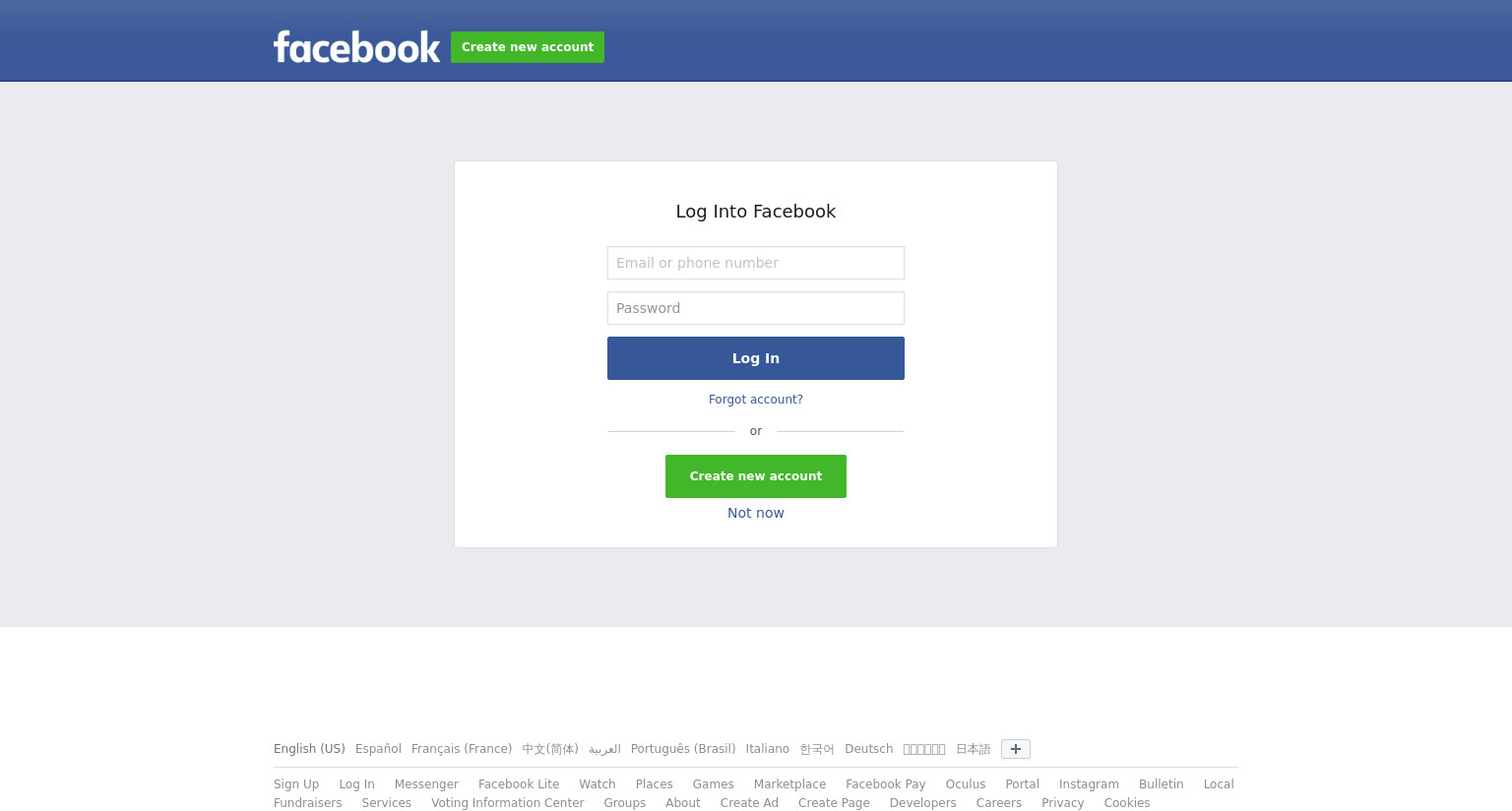Open the Privacy footer link
The image size is (1512, 811).
tap(1063, 803)
